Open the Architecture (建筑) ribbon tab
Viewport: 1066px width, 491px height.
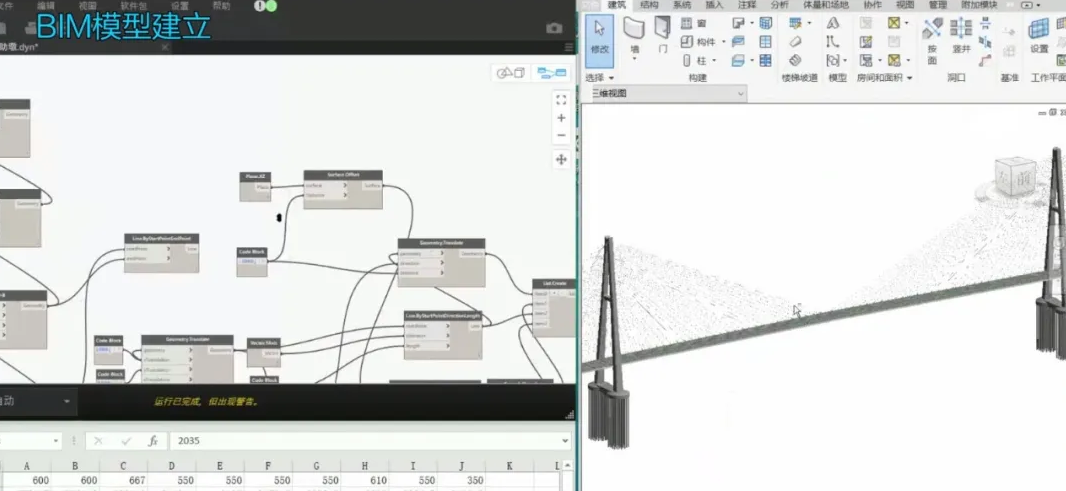[616, 5]
